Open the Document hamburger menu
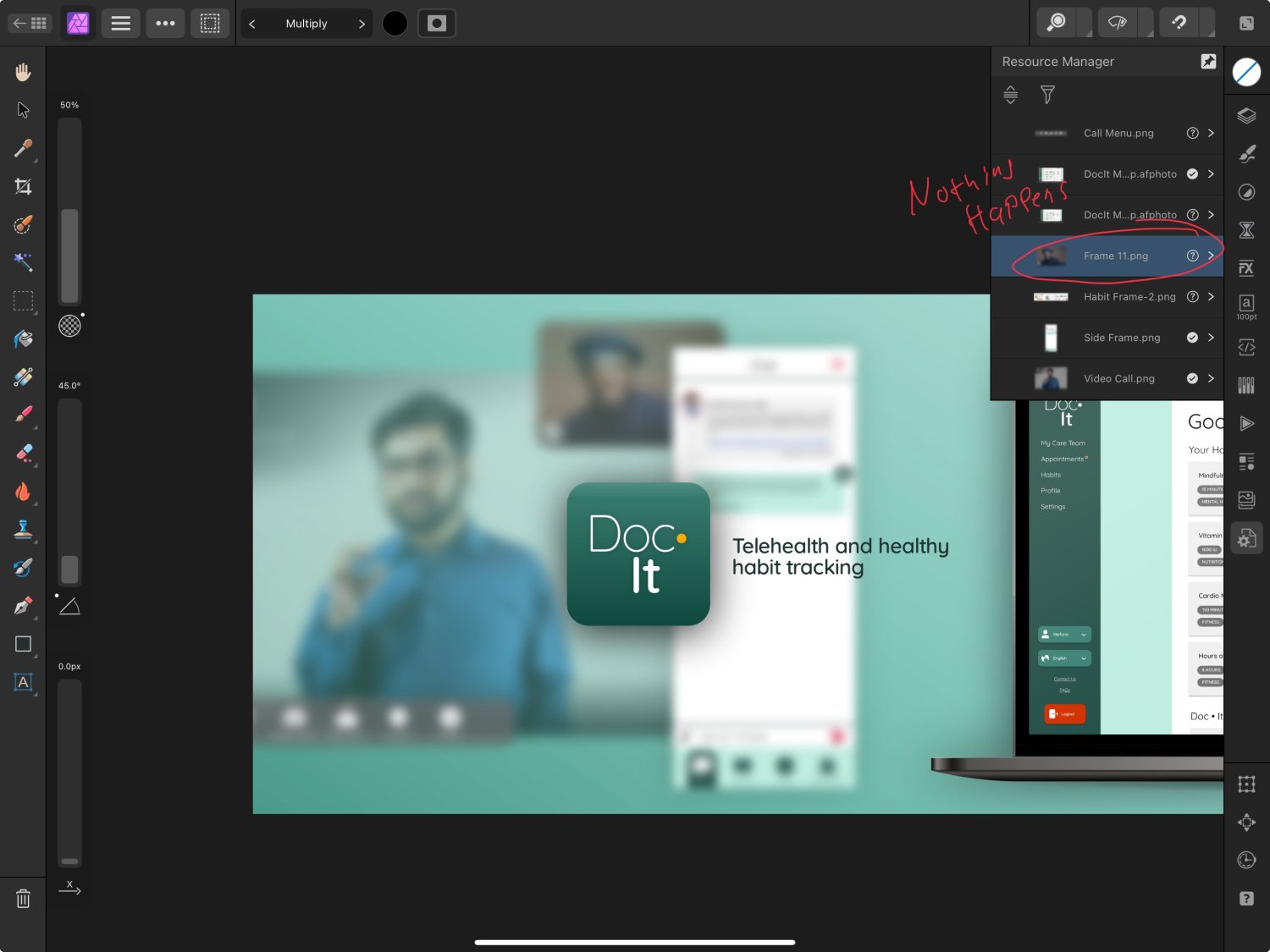Image resolution: width=1270 pixels, height=952 pixels. [121, 23]
